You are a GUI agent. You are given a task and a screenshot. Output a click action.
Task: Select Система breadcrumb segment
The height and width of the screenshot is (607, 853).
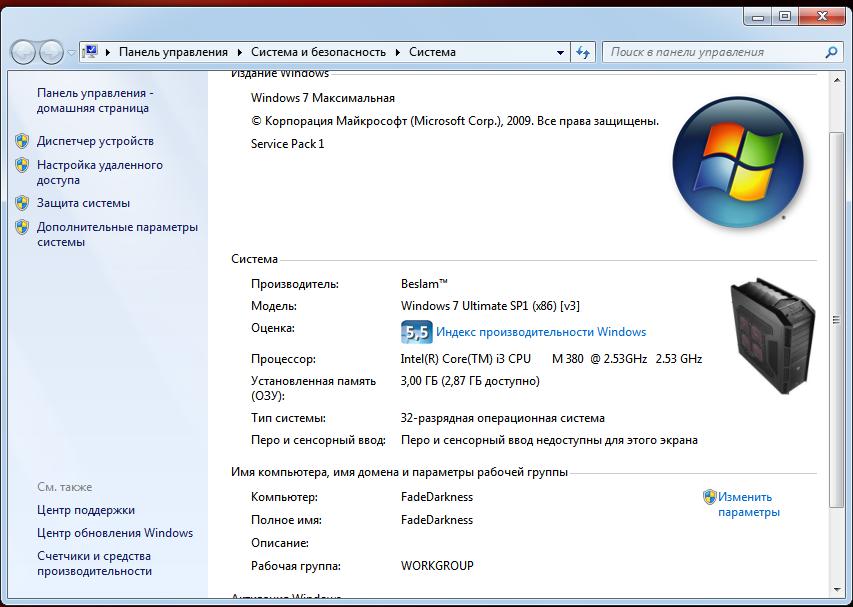pos(432,52)
